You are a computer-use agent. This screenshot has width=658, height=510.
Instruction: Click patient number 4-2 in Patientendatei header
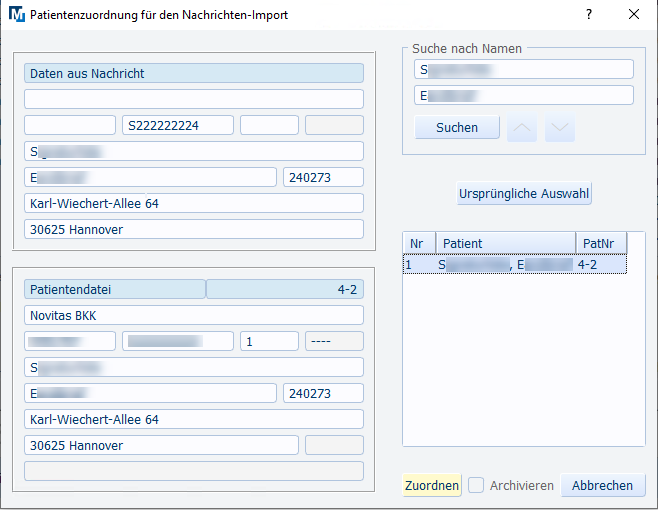pyautogui.click(x=285, y=289)
